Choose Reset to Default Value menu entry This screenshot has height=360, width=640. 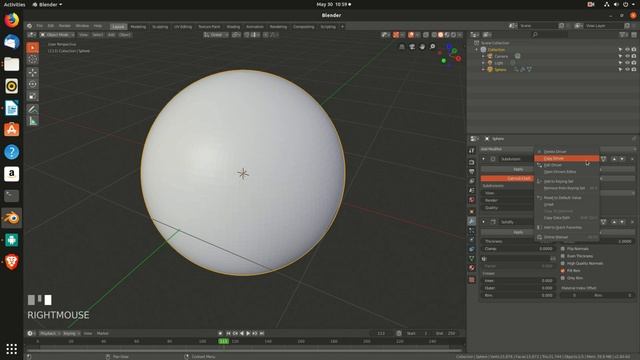pyautogui.click(x=567, y=198)
